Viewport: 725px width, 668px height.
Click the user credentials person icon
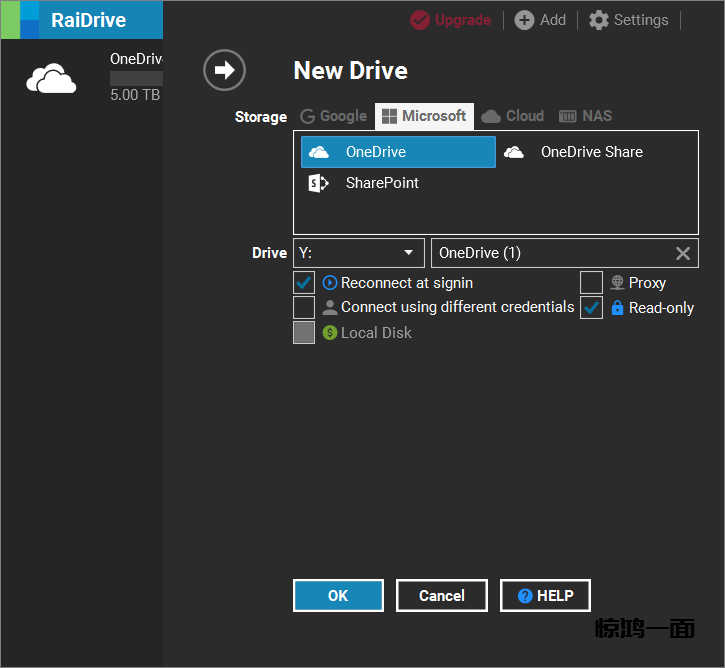tap(330, 307)
